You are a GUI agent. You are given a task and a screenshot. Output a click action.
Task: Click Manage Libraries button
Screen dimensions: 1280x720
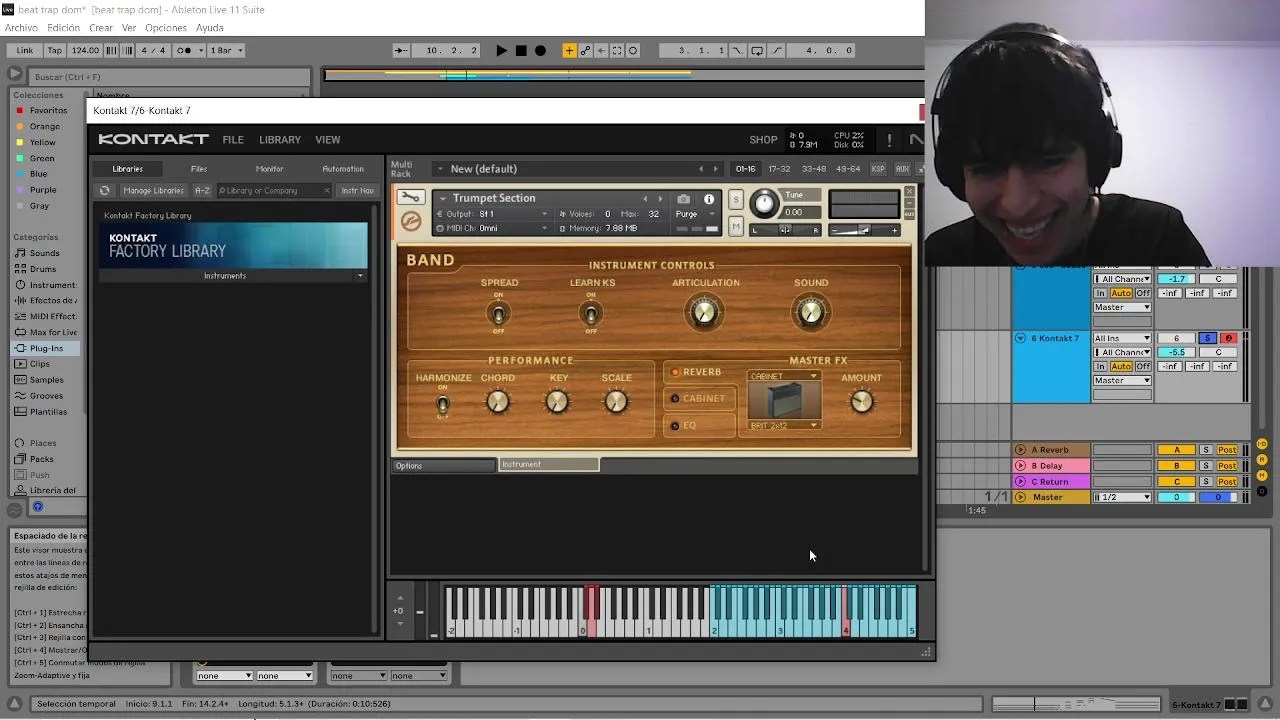[153, 190]
